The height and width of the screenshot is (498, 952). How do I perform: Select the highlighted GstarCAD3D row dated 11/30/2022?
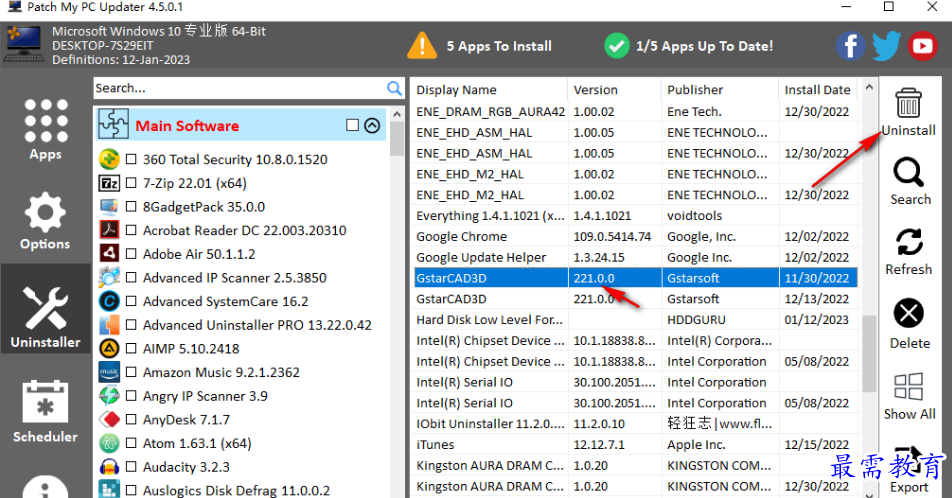[636, 278]
